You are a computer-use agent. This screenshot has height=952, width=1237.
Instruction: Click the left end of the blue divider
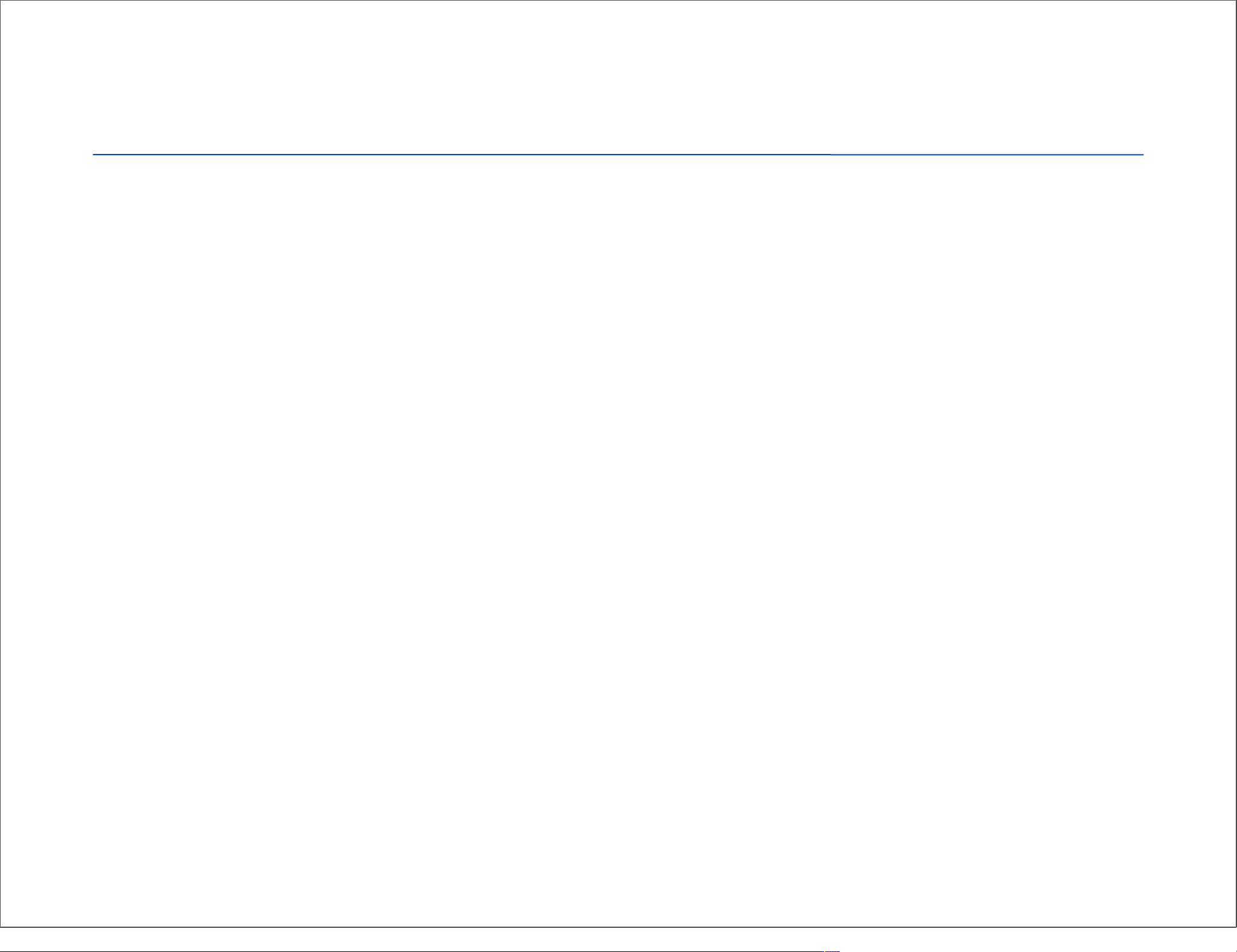pyautogui.click(x=95, y=155)
